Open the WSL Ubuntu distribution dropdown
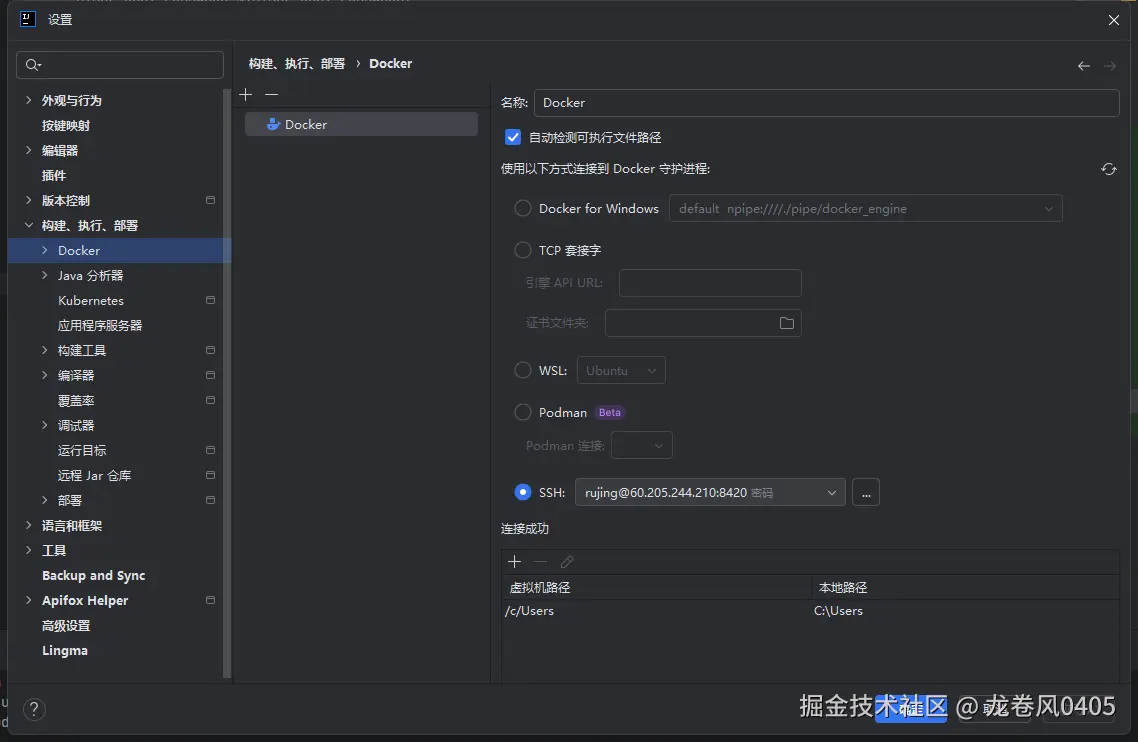 [x=621, y=370]
